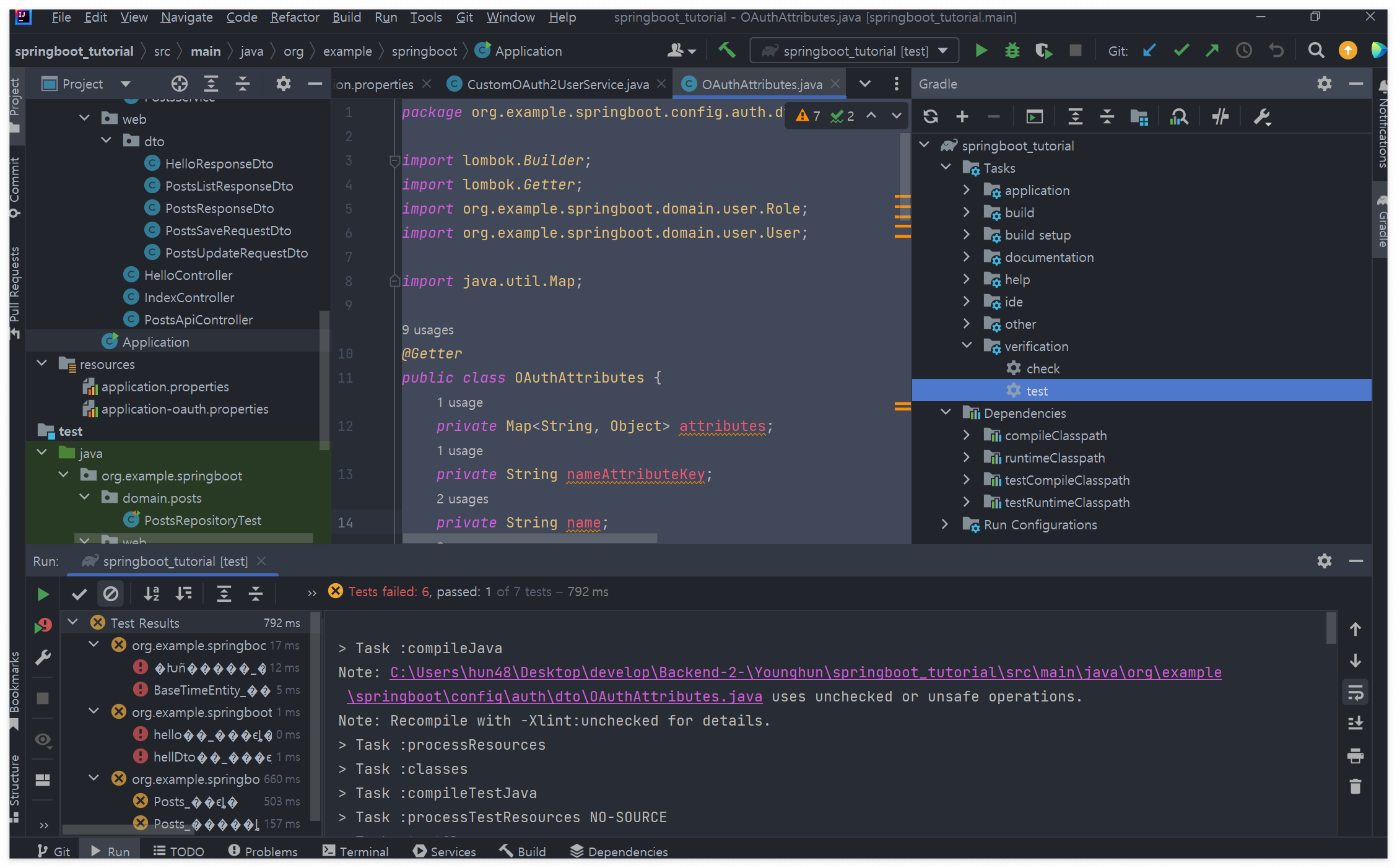Open the Terminal tool window

click(355, 851)
